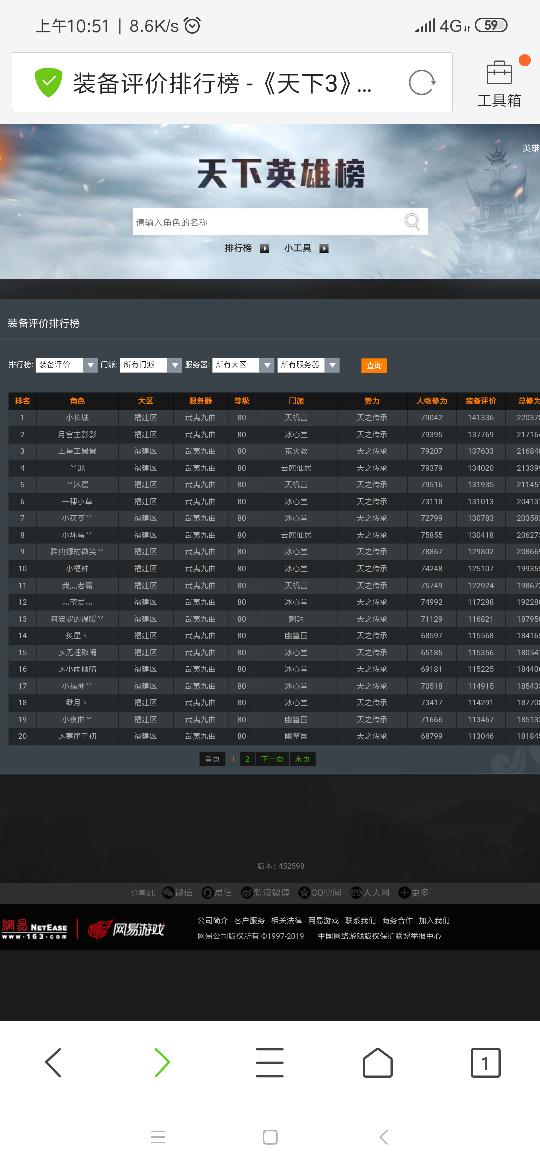Screen dimensions: 540x1170
Task: Open the rank 10 character name
Action: pos(78,569)
